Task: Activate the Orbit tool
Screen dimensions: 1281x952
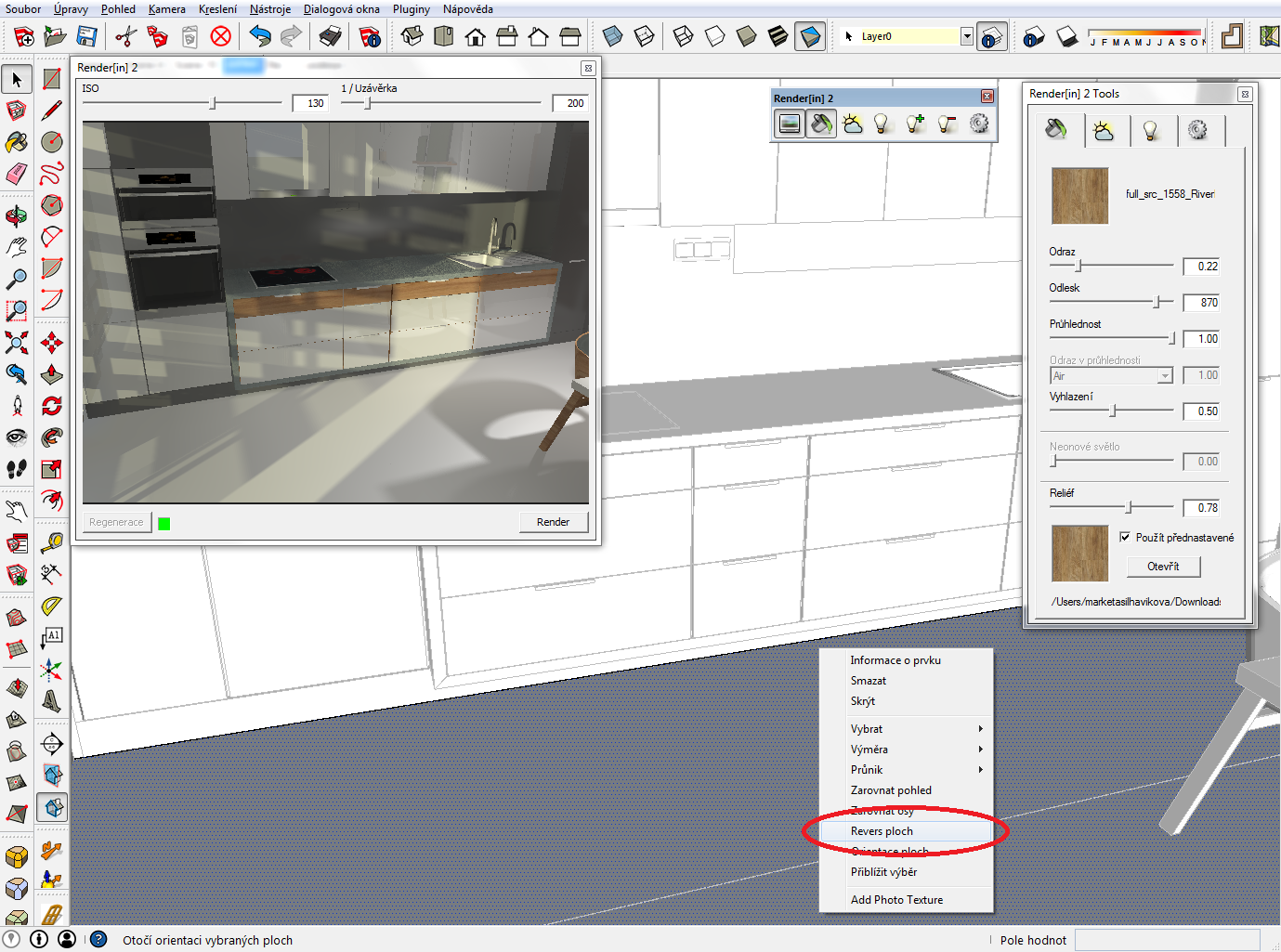Action: (x=17, y=216)
